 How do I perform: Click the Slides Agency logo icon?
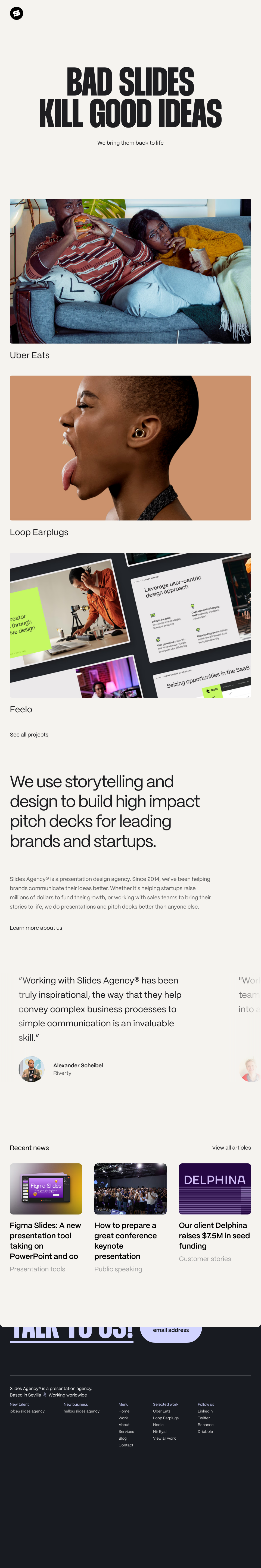[17, 13]
